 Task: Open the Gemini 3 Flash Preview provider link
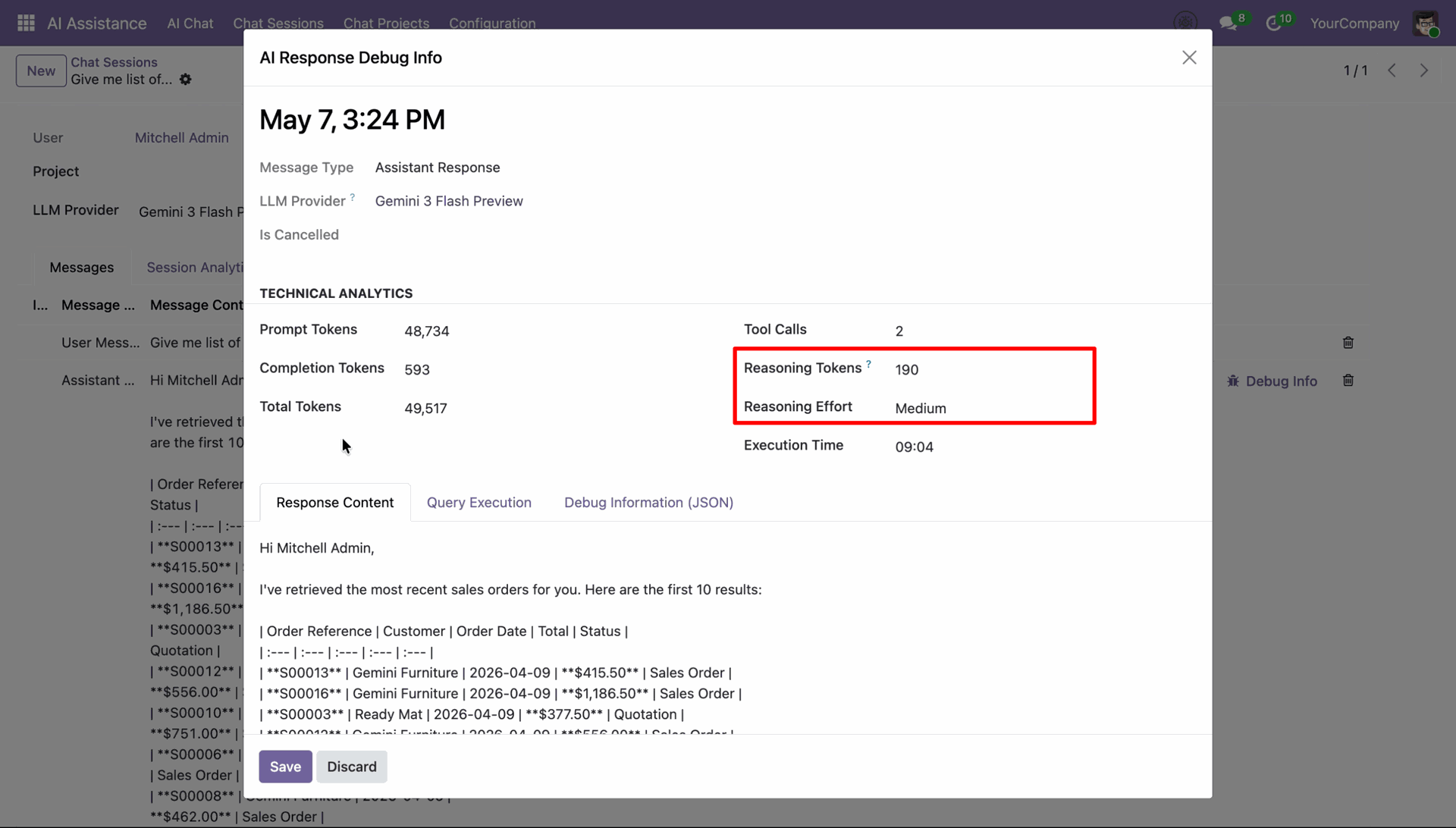[449, 201]
